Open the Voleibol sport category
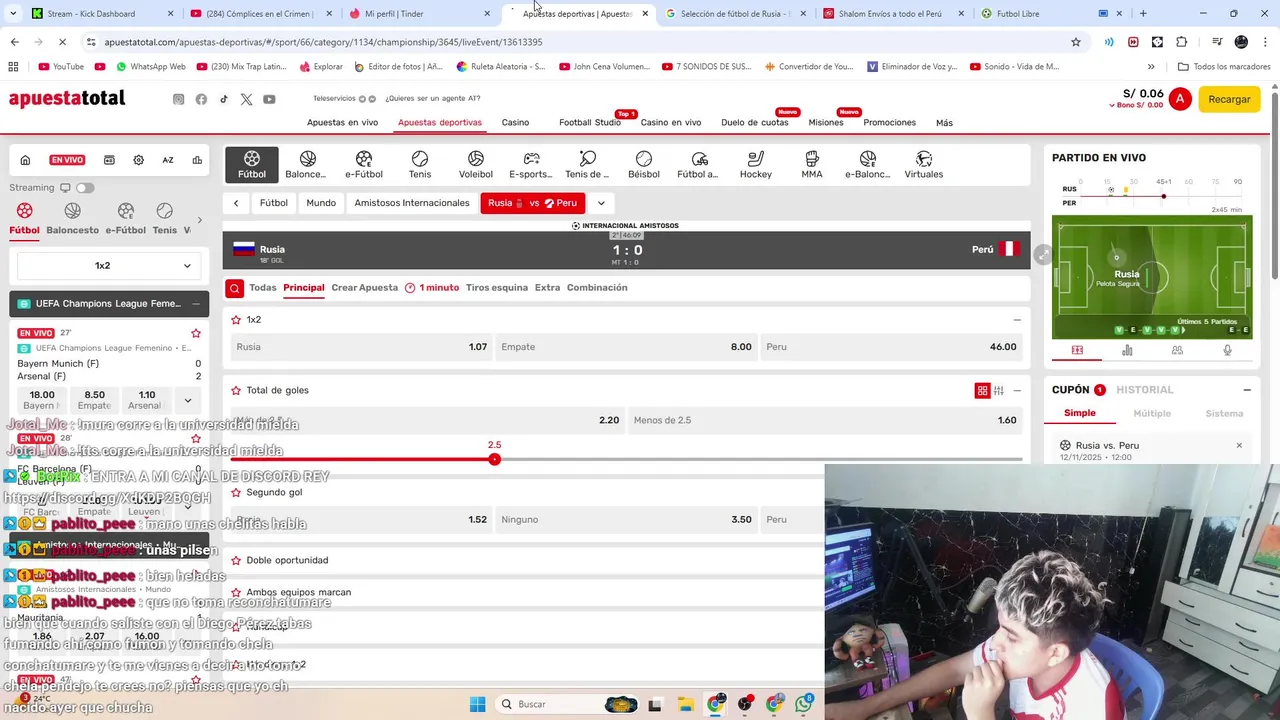This screenshot has height=720, width=1280. pos(476,165)
